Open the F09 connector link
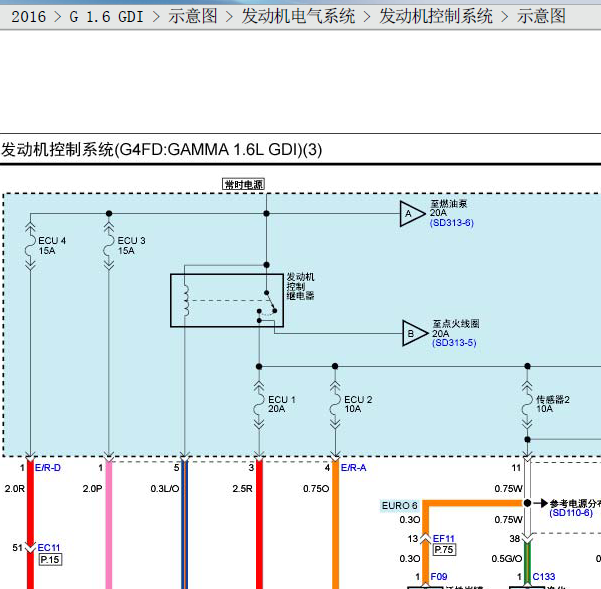The height and width of the screenshot is (589, 601). [x=439, y=576]
